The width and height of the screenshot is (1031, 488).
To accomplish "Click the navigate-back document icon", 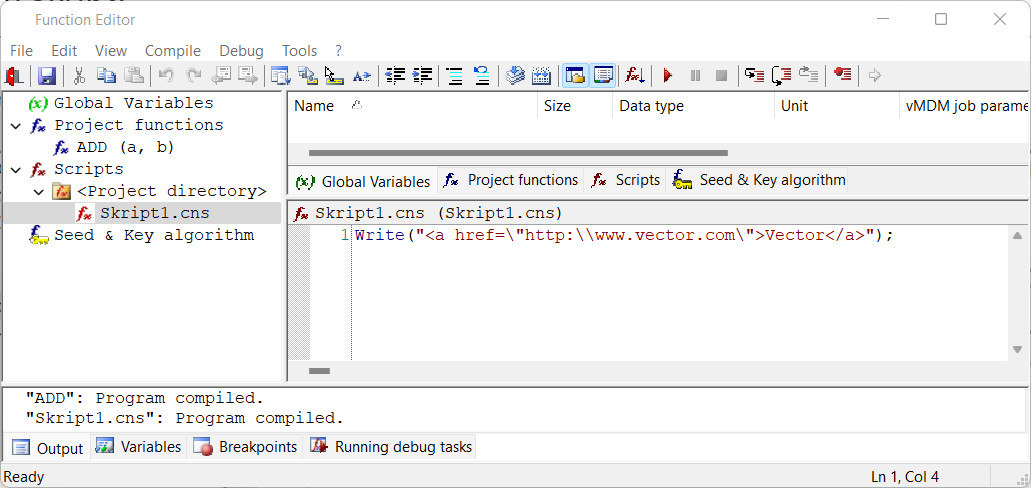I will [222, 76].
